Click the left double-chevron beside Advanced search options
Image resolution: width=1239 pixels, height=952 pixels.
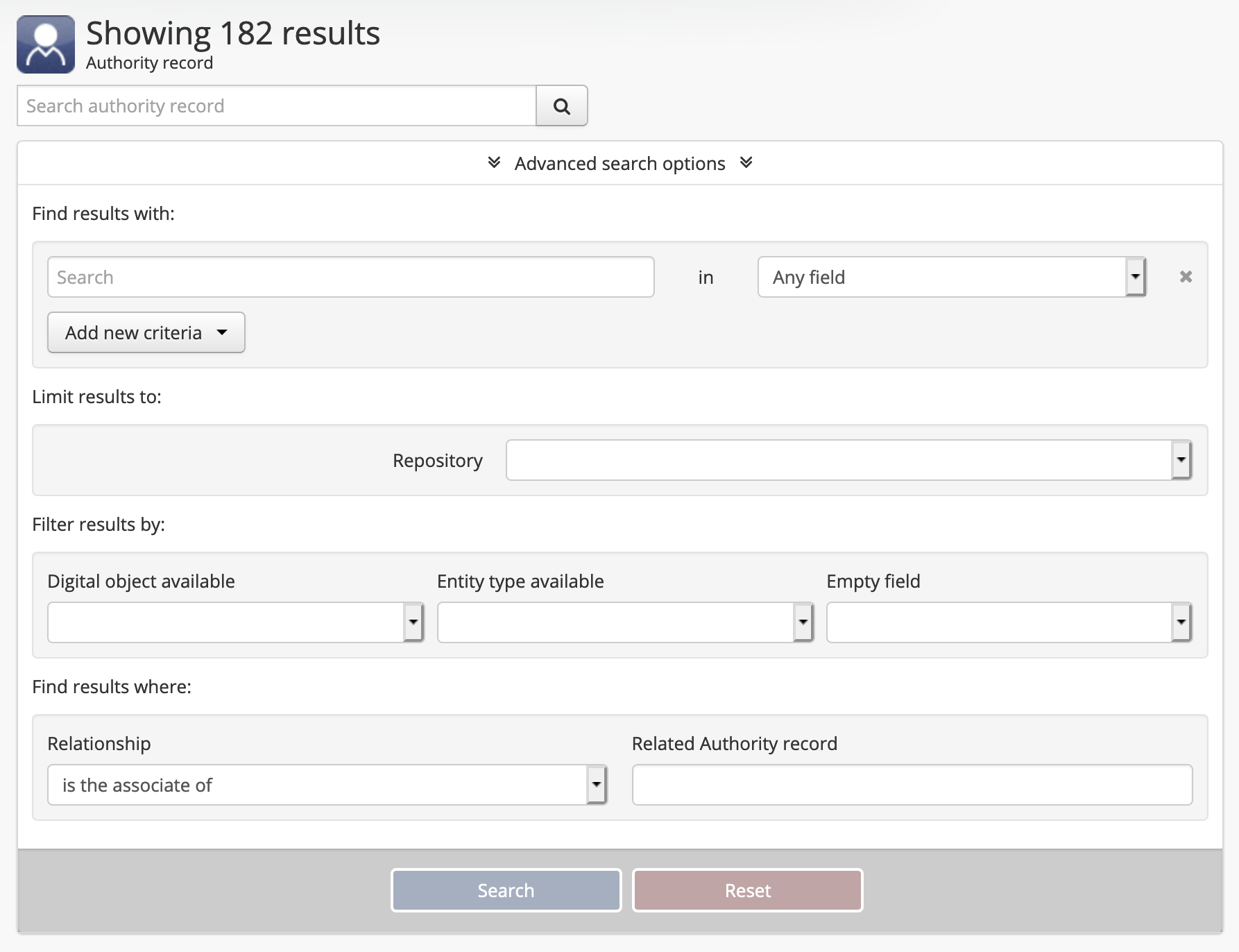(494, 163)
